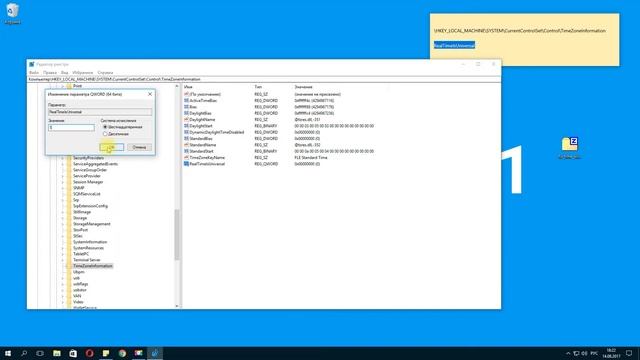The height and width of the screenshot is (360, 640).
Task: Expand the Storage tree node
Action: (x=62, y=218)
